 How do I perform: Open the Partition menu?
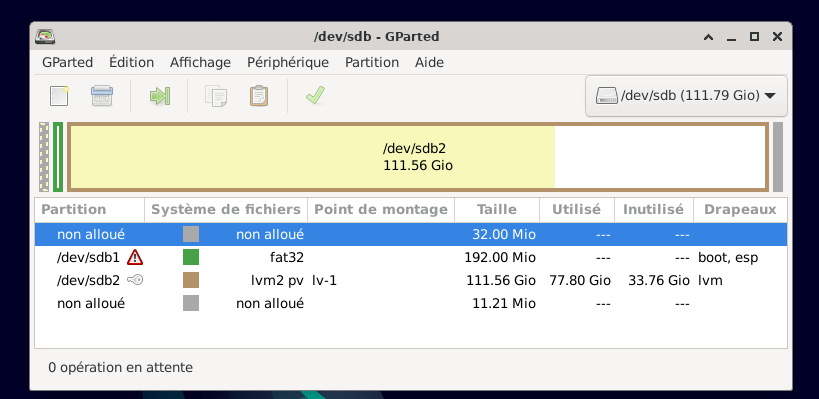[x=372, y=63]
